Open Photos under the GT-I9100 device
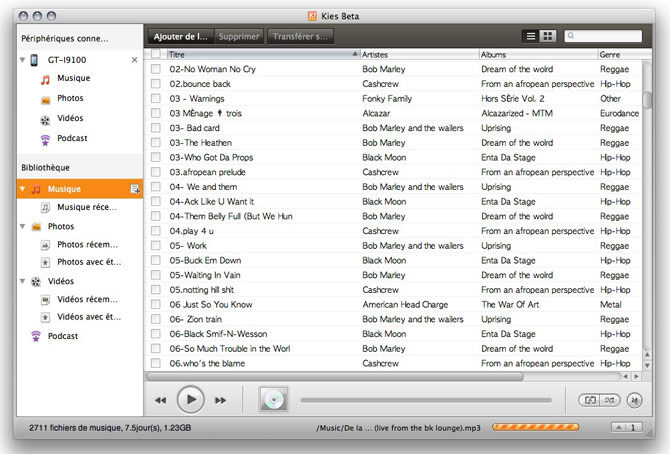This screenshot has width=670, height=454. point(70,98)
